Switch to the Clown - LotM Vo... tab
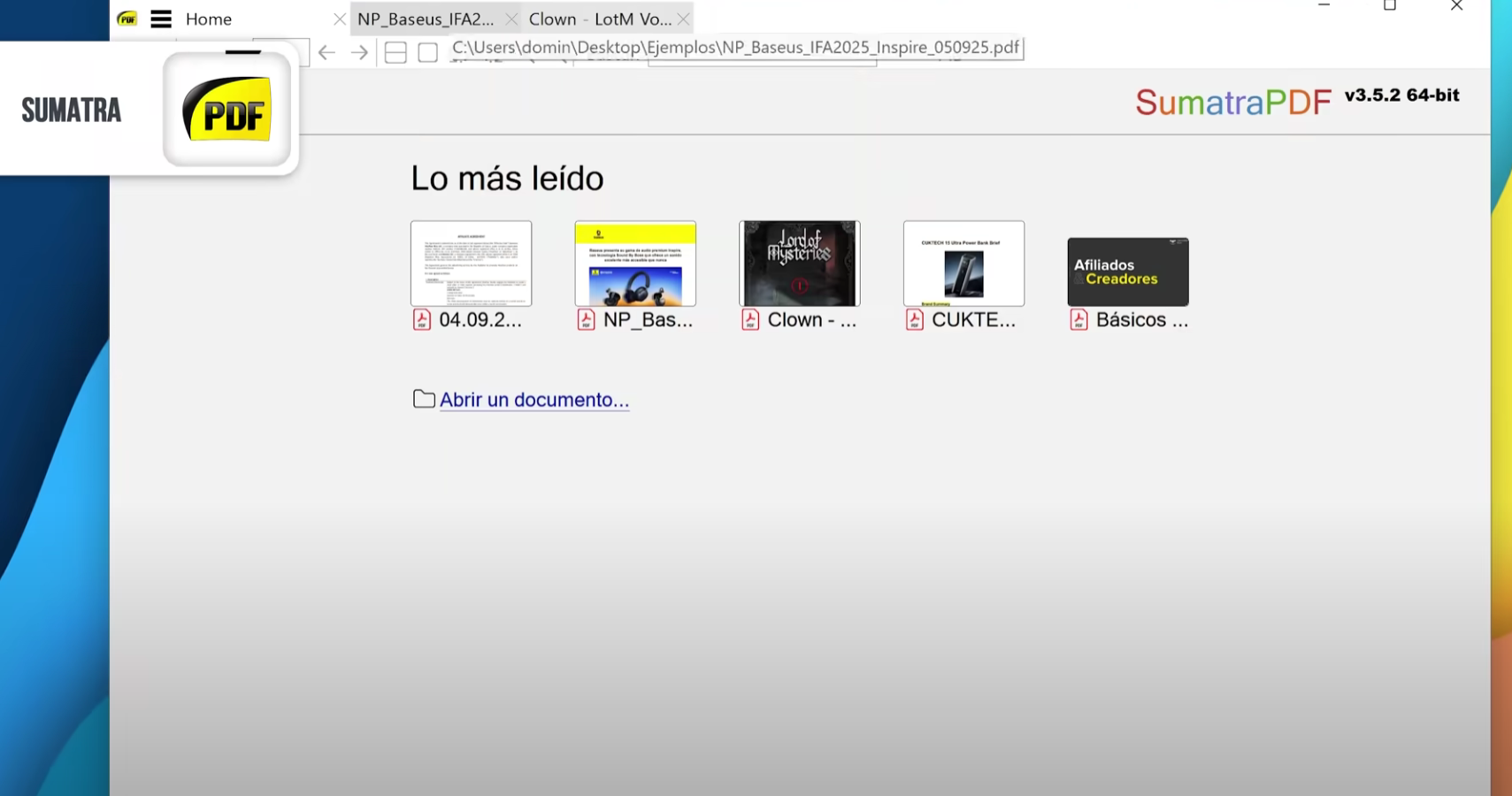 [x=600, y=19]
